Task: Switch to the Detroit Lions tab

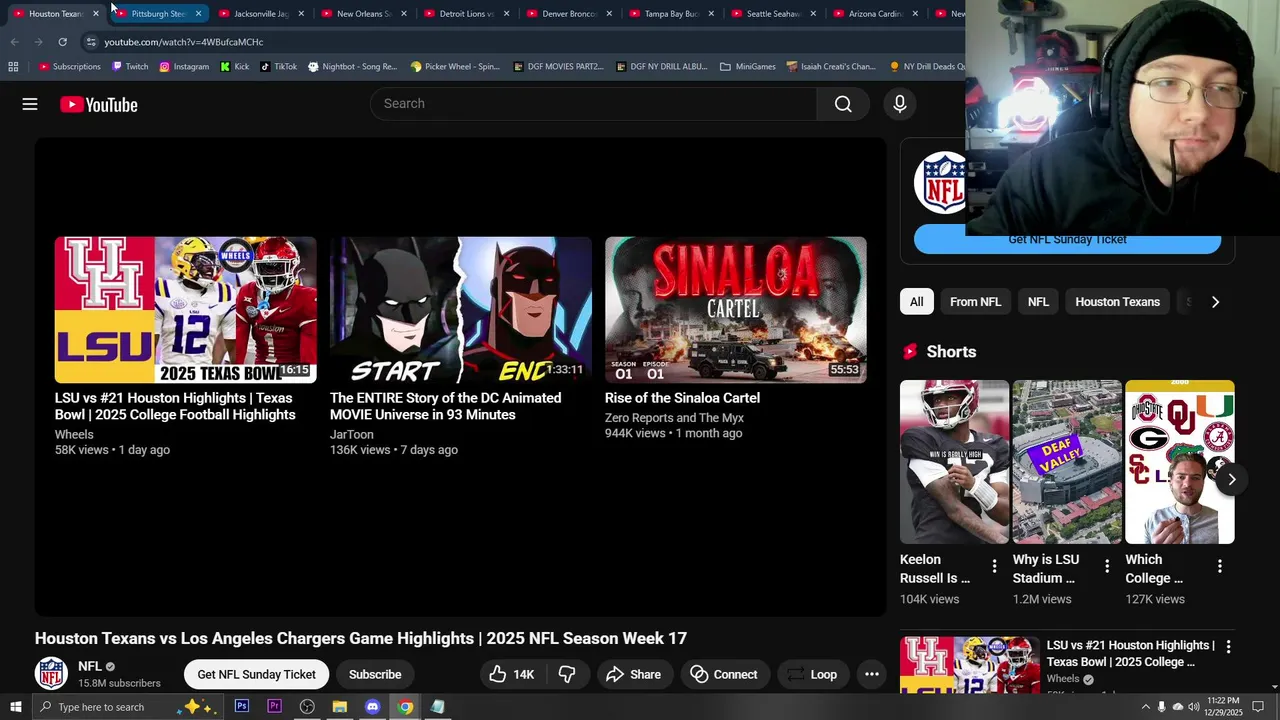Action: coord(466,14)
